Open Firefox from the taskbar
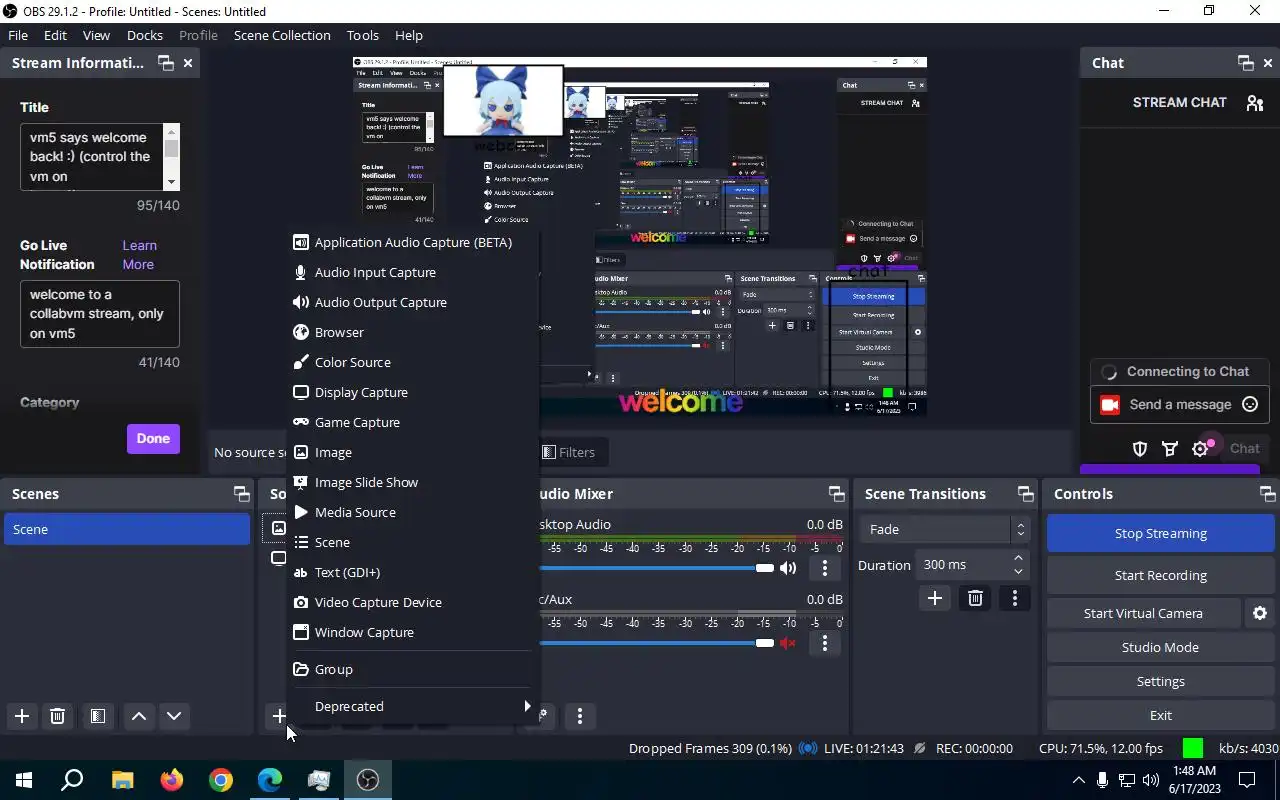Viewport: 1280px width, 800px height. click(172, 780)
